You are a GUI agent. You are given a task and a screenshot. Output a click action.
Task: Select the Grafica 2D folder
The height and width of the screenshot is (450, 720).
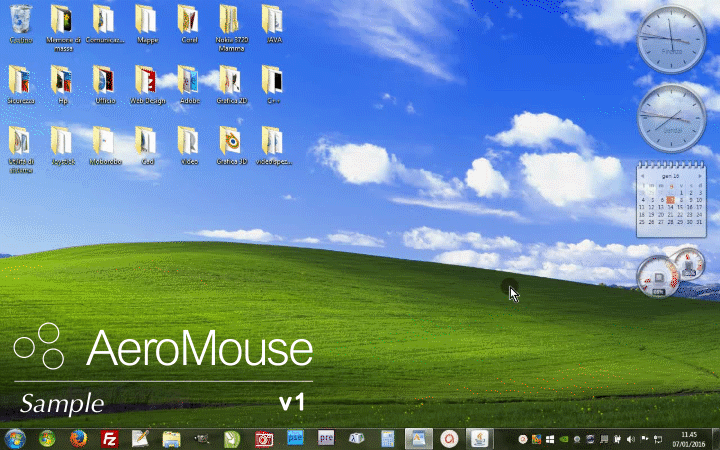[231, 84]
